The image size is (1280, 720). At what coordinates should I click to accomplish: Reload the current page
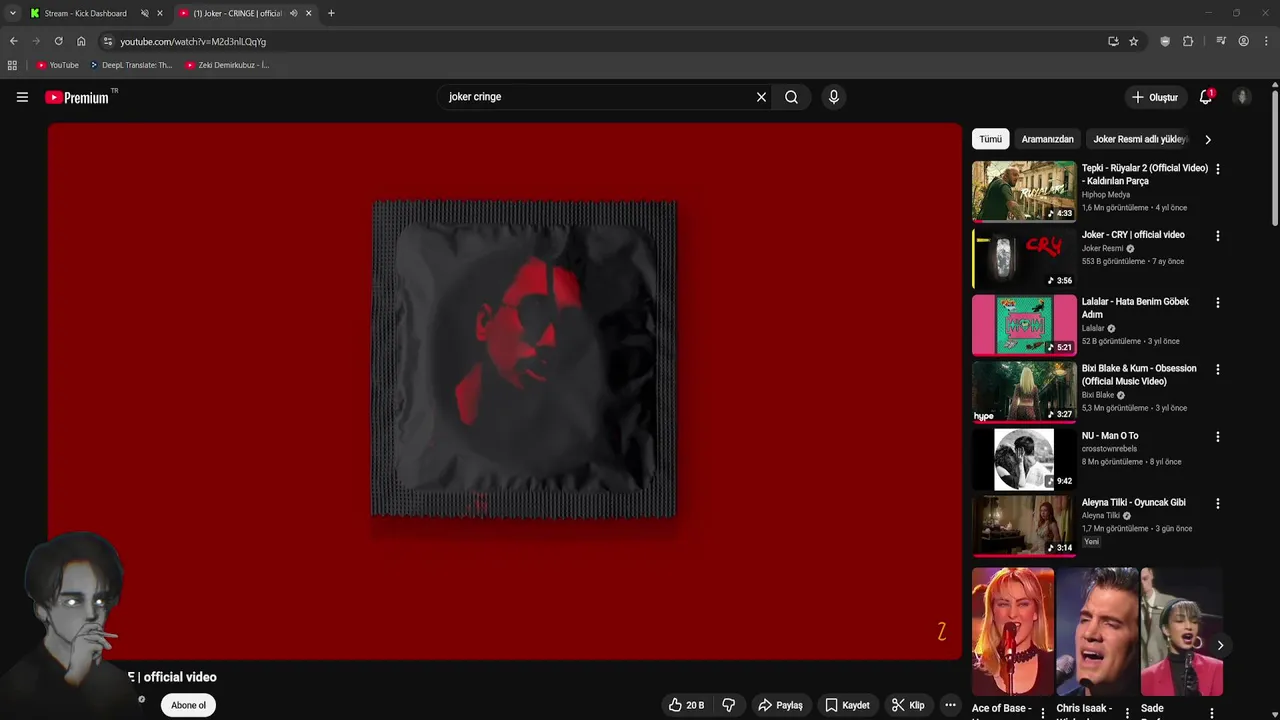58,41
